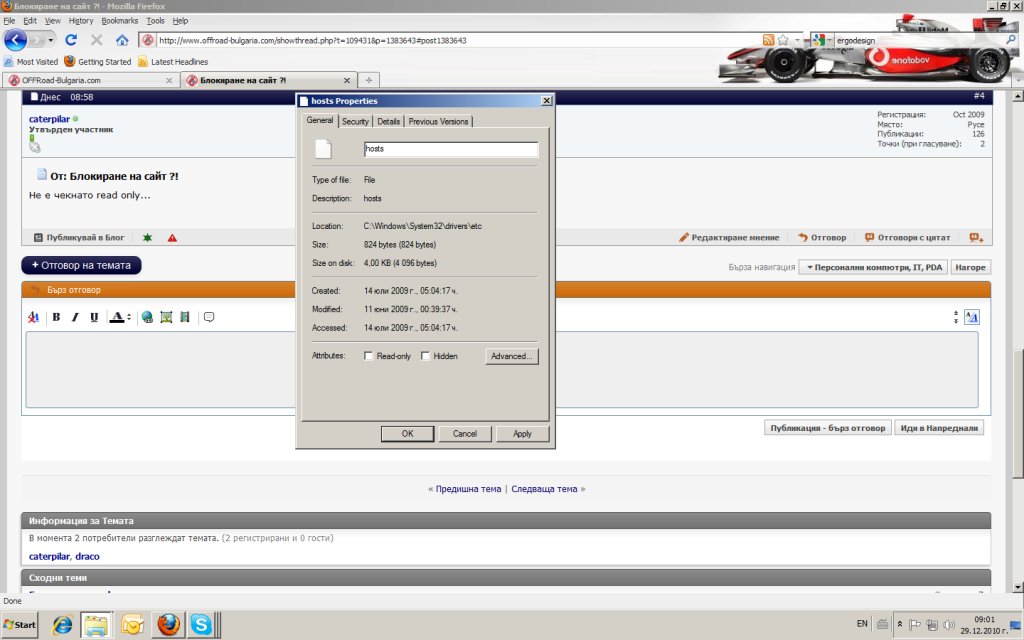Open the back/forward history dropdown arrow

tap(49, 40)
